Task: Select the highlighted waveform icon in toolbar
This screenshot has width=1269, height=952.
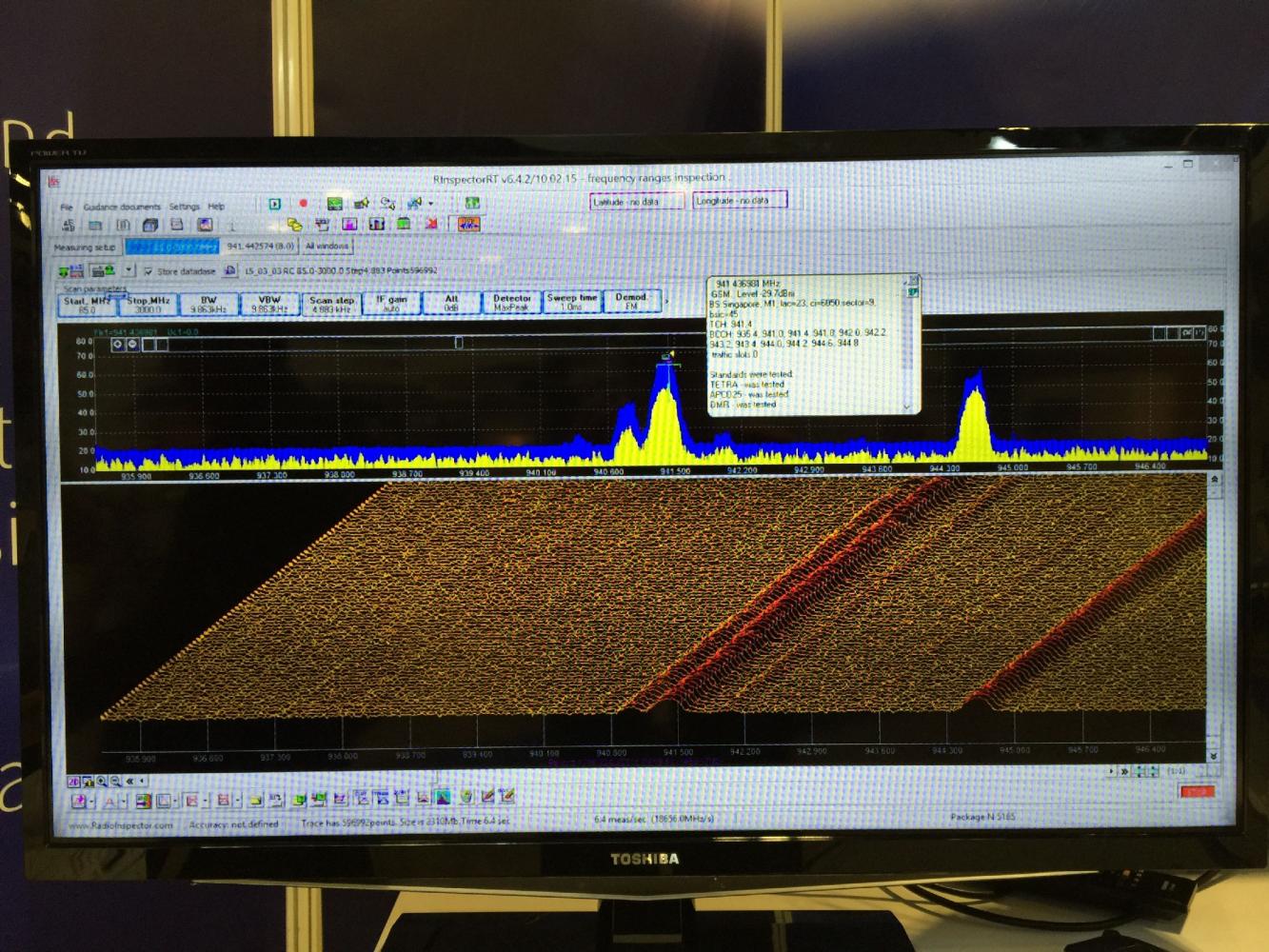Action: (x=468, y=225)
